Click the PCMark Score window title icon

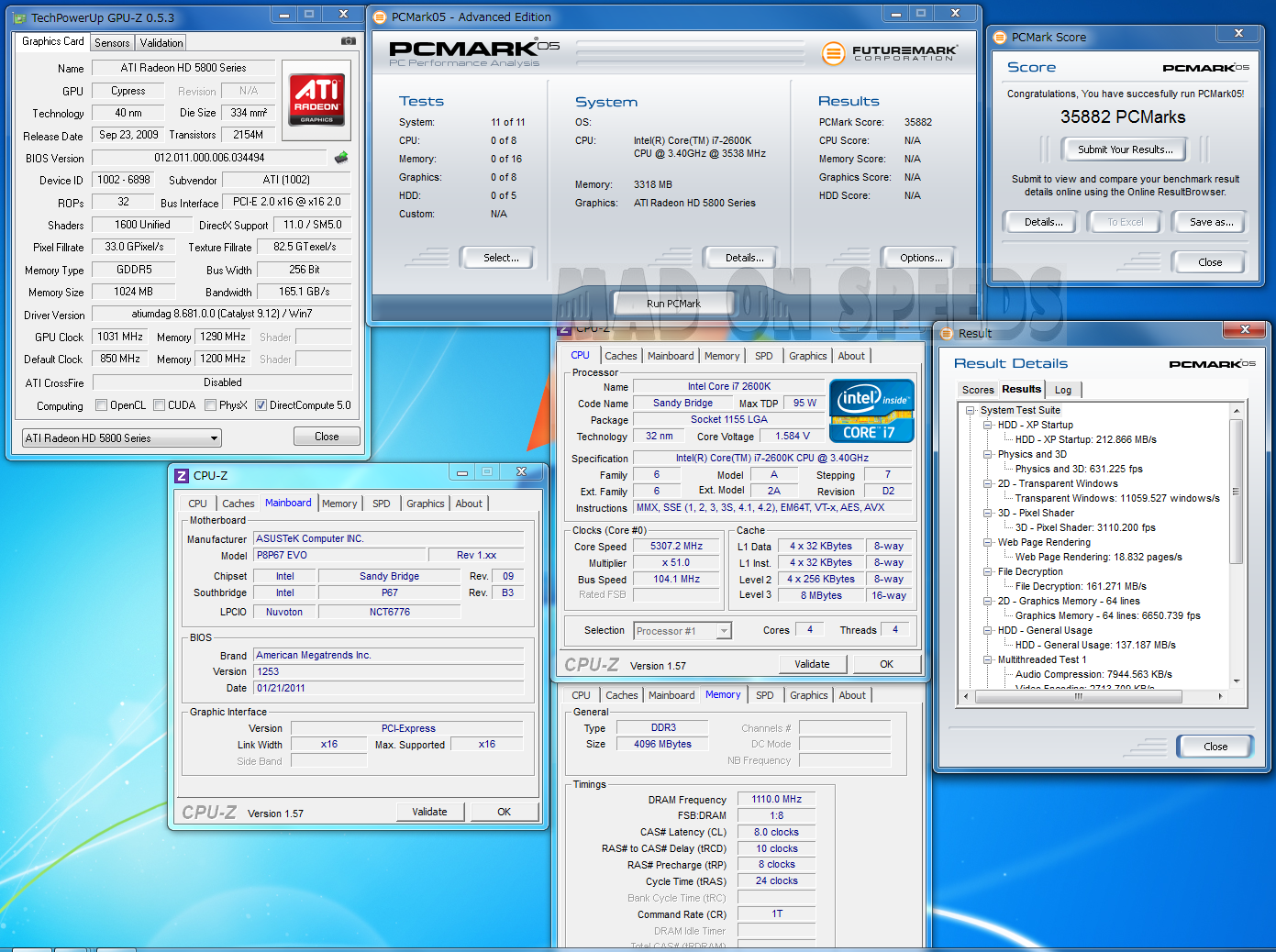click(x=1000, y=37)
